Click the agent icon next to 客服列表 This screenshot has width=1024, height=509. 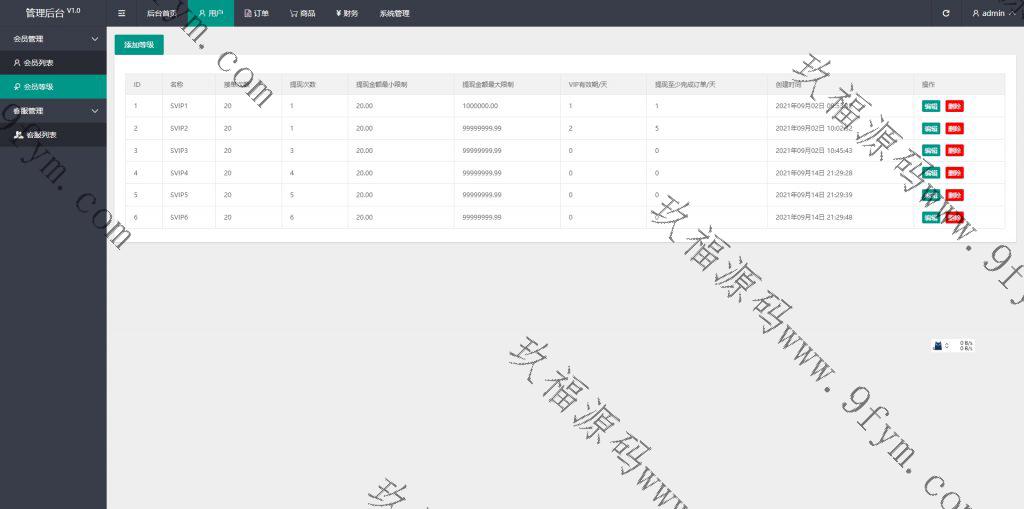point(18,134)
